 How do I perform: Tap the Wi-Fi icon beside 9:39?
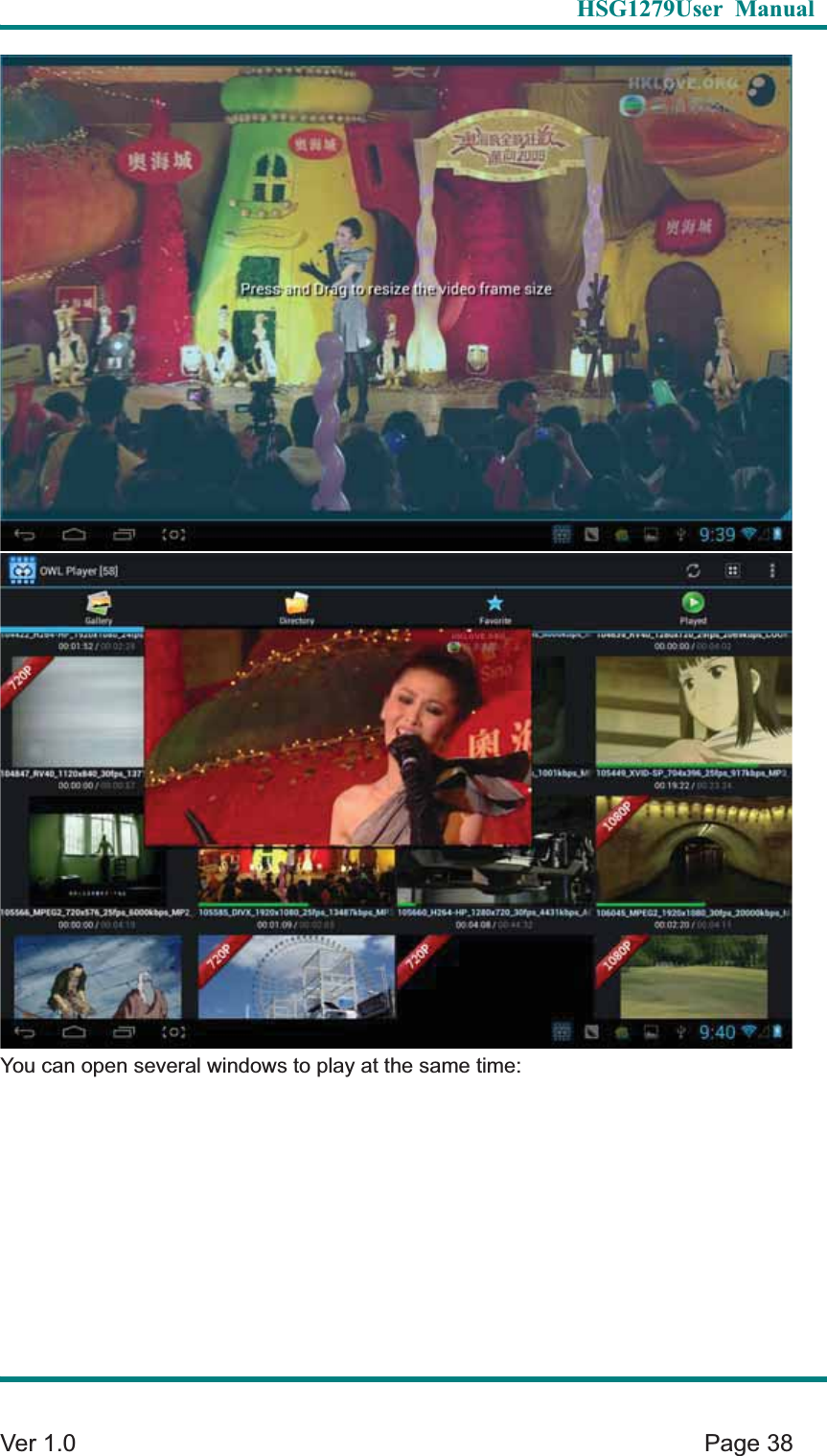(750, 535)
